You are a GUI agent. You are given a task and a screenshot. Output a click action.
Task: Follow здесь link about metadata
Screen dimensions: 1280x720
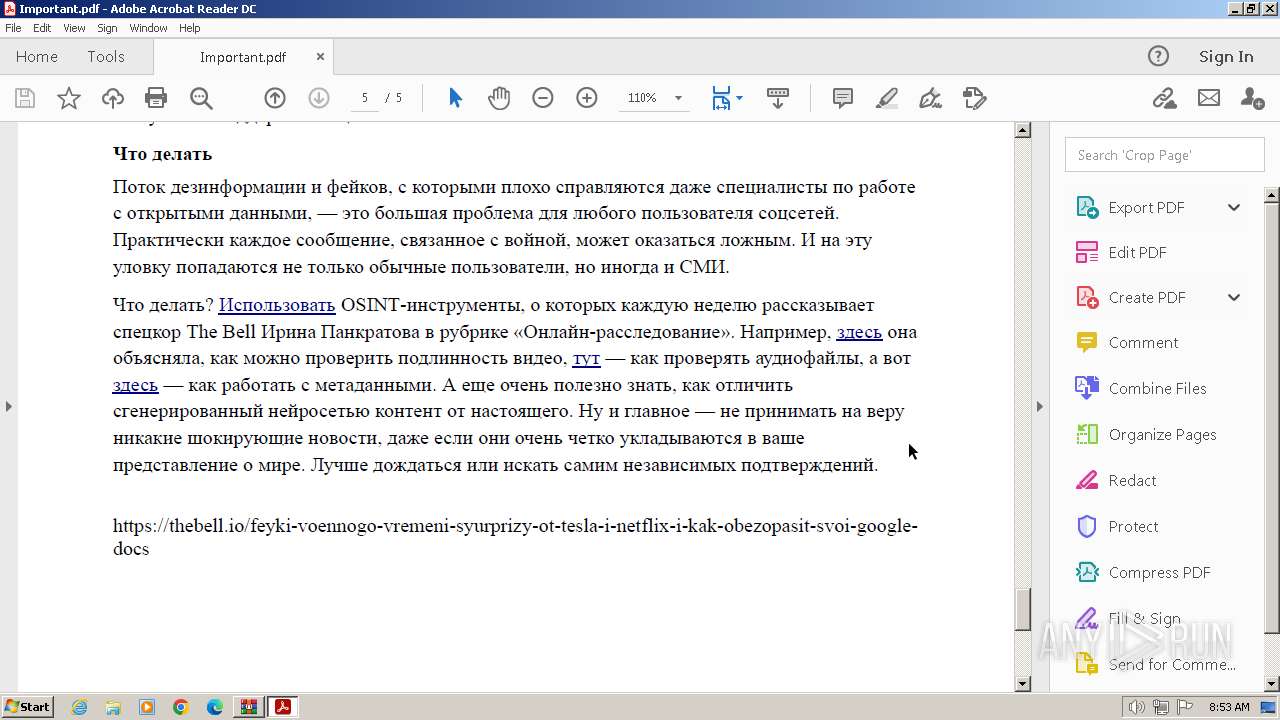(x=135, y=385)
